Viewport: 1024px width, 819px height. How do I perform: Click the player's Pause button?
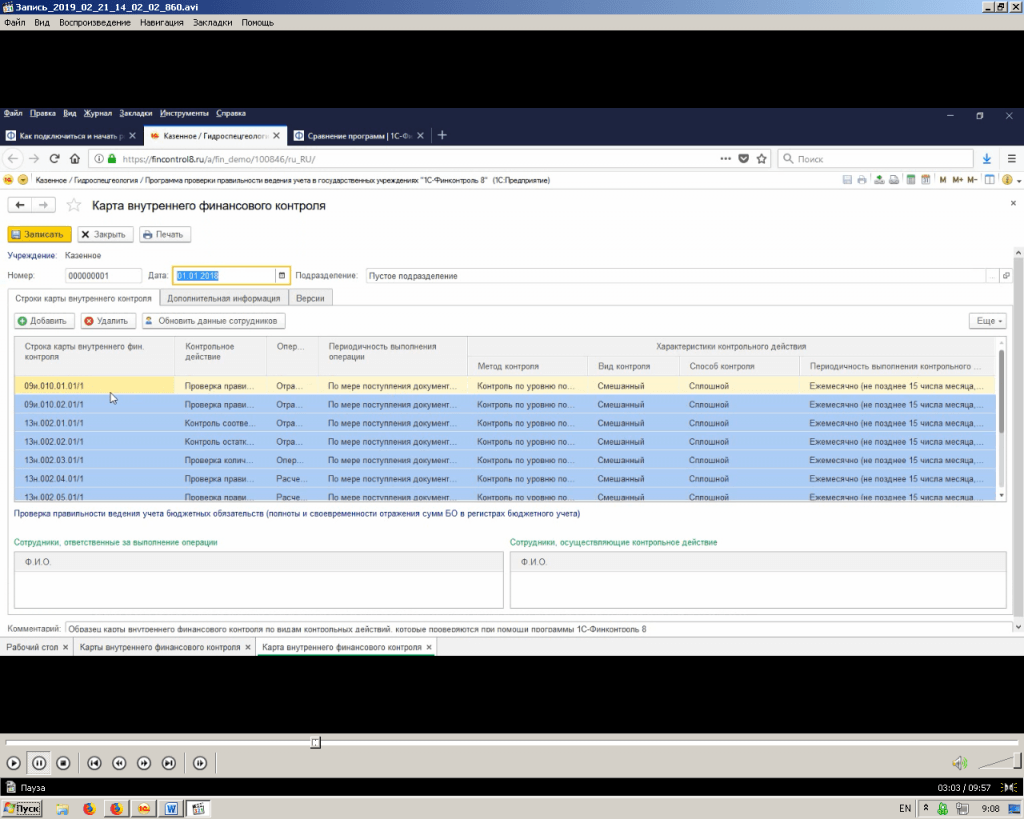pyautogui.click(x=39, y=763)
